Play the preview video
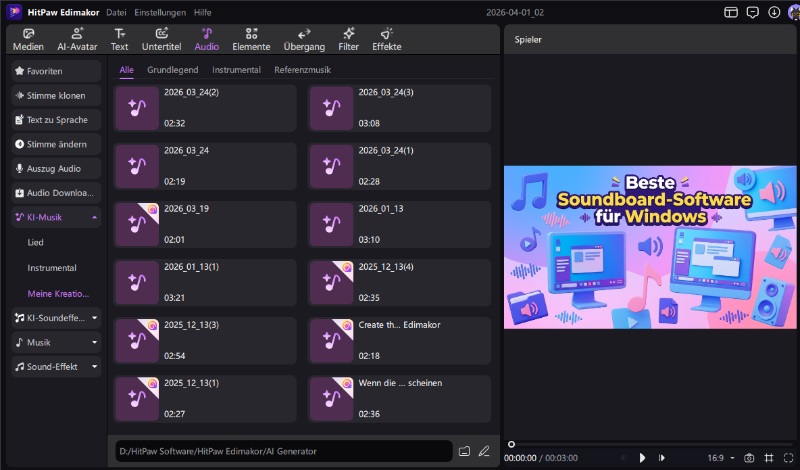Viewport: 800px width, 470px height. (642, 458)
